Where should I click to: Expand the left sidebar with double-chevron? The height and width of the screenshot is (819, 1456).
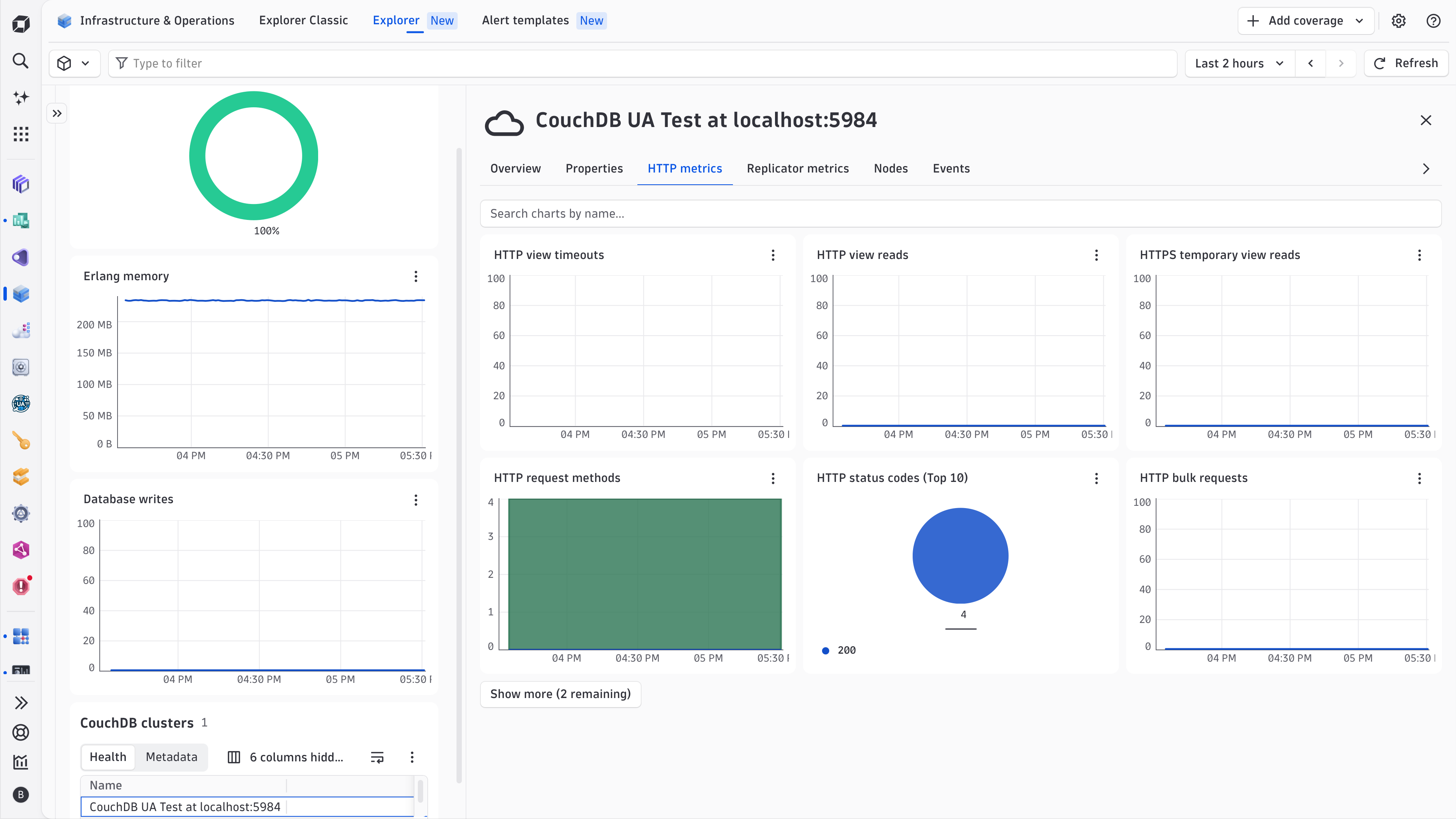pyautogui.click(x=21, y=703)
